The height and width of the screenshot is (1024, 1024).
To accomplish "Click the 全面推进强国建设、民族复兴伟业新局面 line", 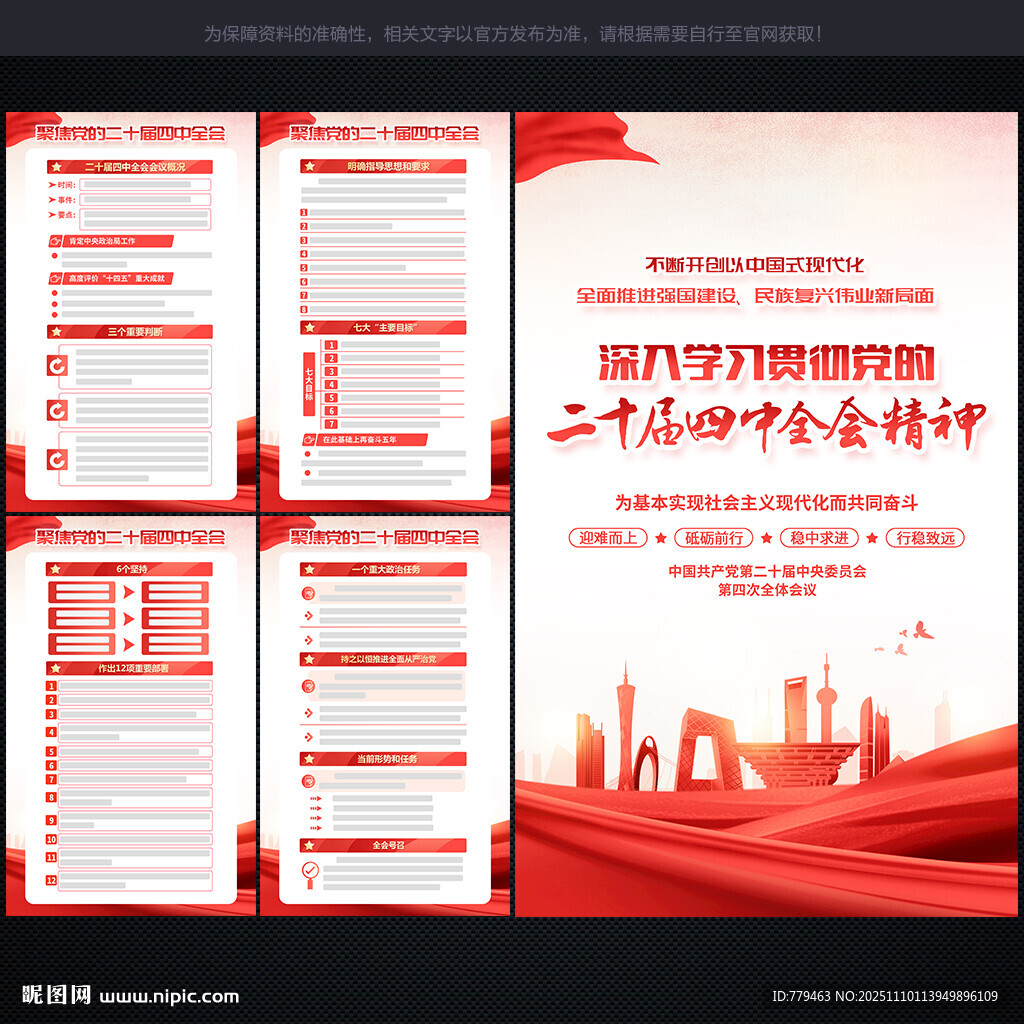I will tap(755, 296).
